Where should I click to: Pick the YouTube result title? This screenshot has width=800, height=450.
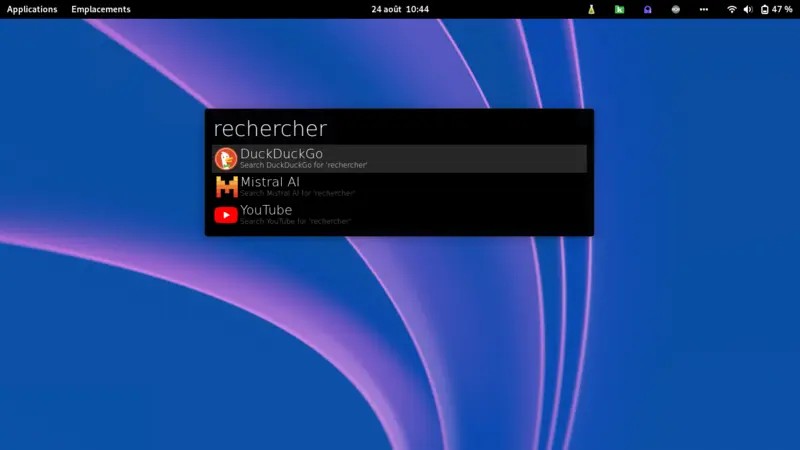tap(266, 210)
